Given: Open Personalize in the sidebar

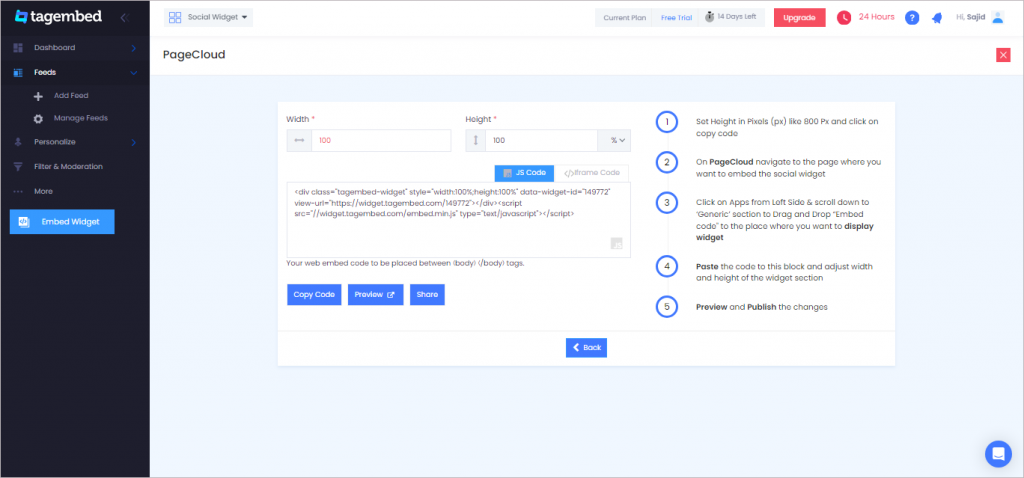Looking at the screenshot, I should (x=55, y=142).
